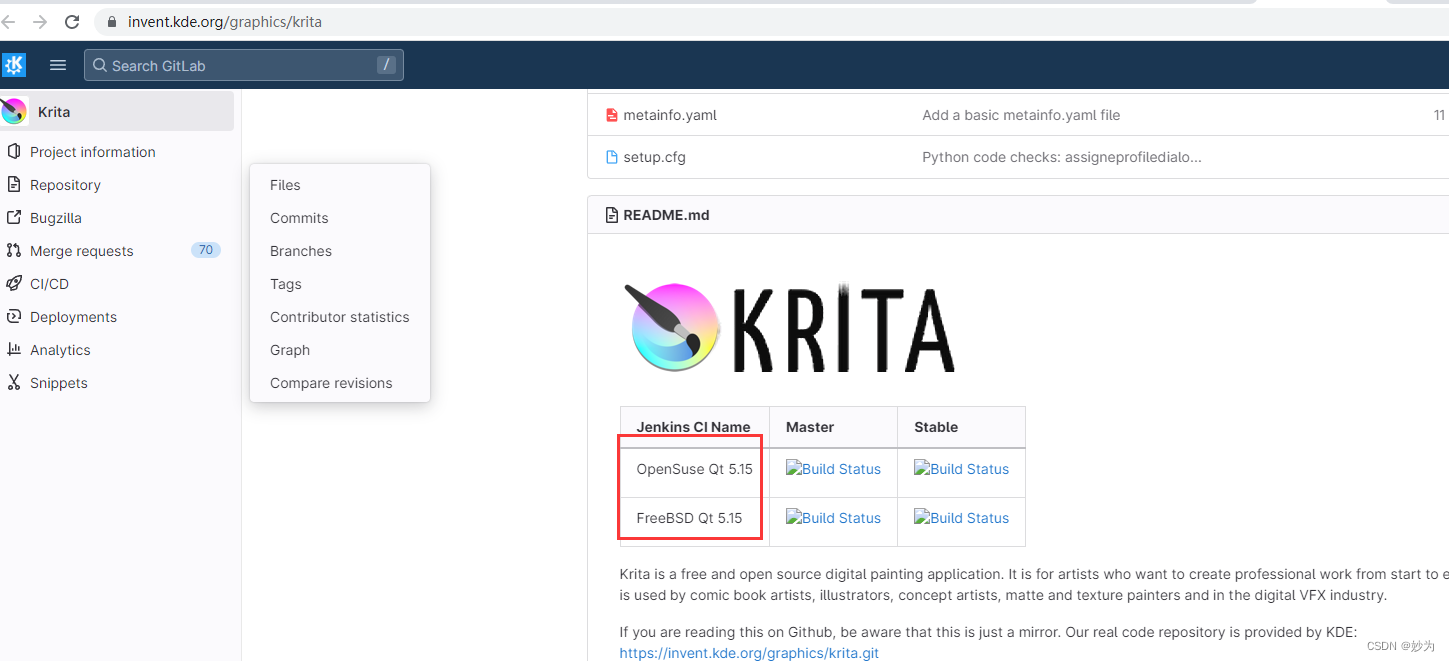Image resolution: width=1449 pixels, height=661 pixels.
Task: Click the Analytics chart icon
Action: [13, 350]
